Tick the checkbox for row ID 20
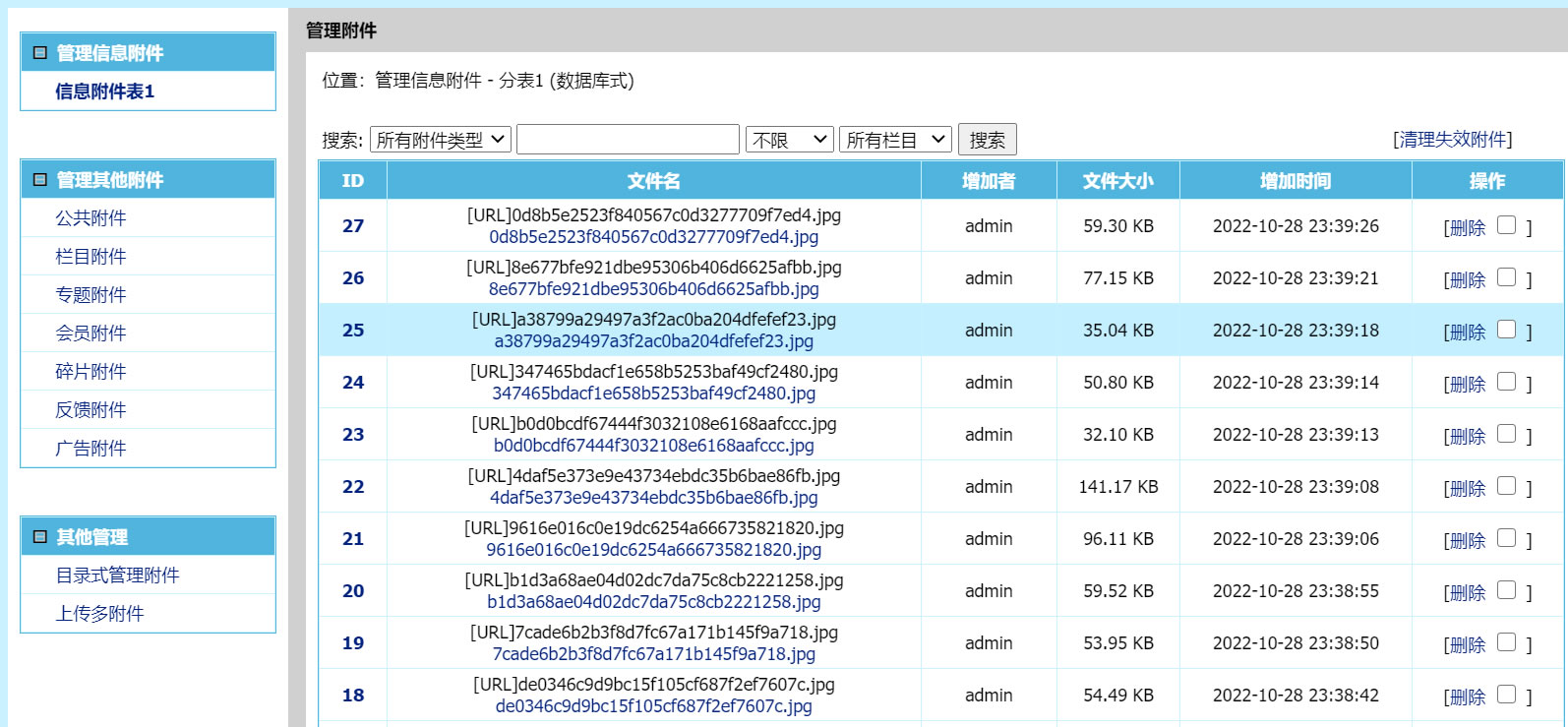This screenshot has height=727, width=1568. pos(1506,590)
